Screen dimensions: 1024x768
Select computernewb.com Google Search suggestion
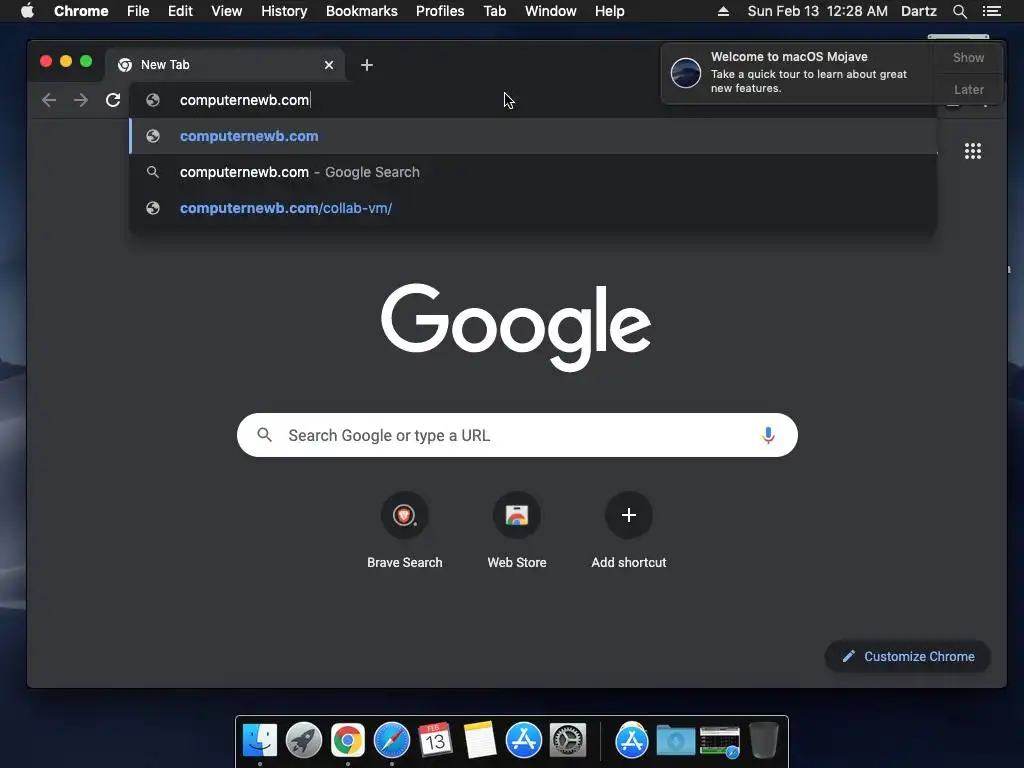tap(532, 172)
